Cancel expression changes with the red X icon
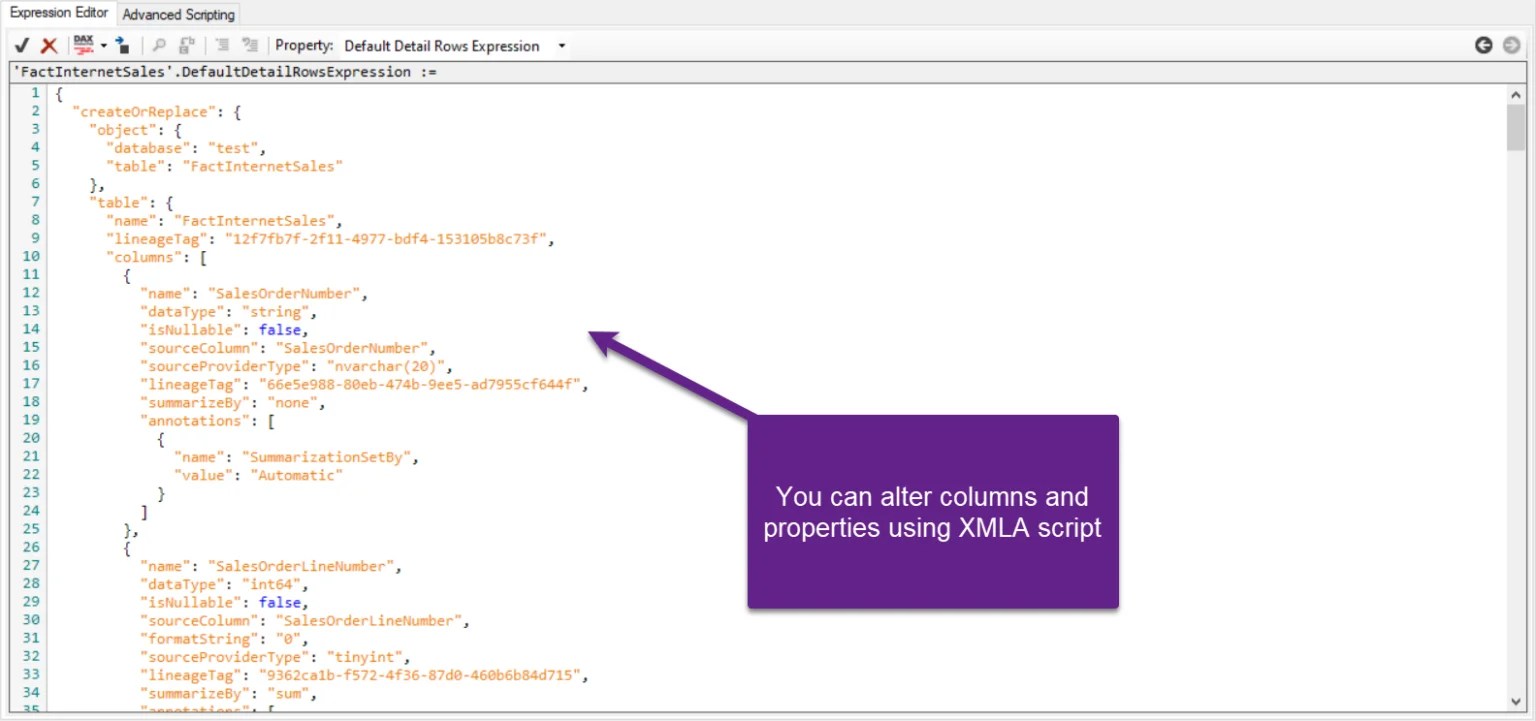 48,45
